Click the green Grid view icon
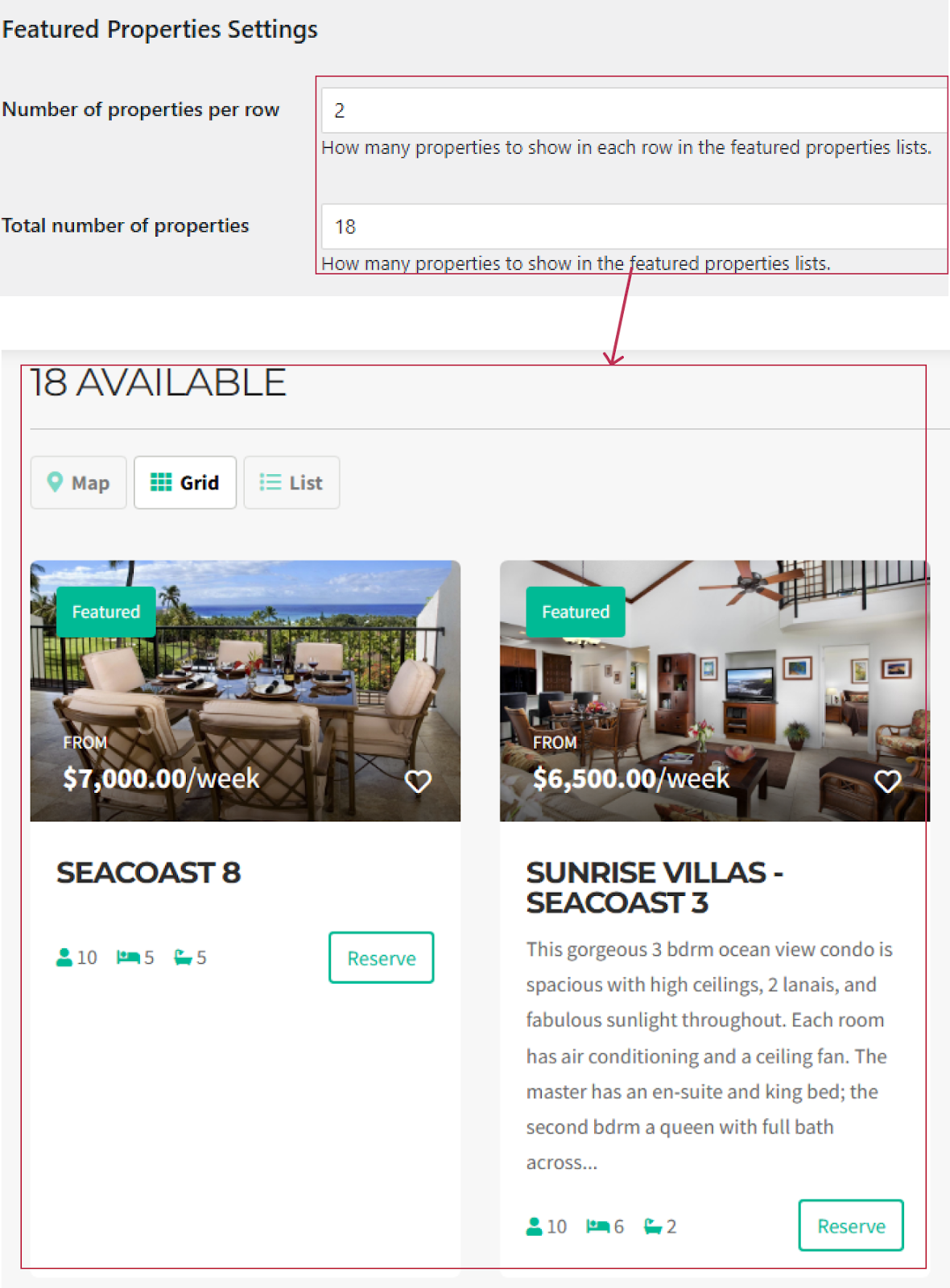Screen dimensions: 950x1288 (x=161, y=482)
